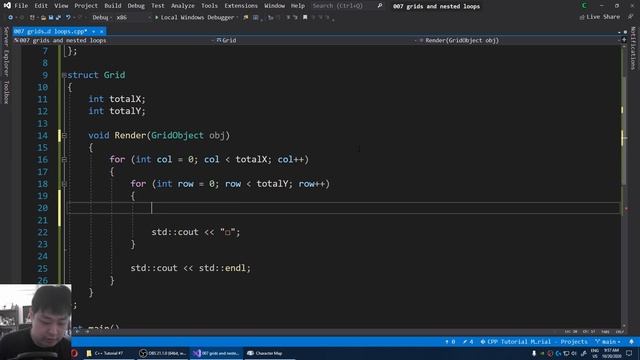Collapse the row for-loop block
The width and height of the screenshot is (640, 360).
(64, 184)
